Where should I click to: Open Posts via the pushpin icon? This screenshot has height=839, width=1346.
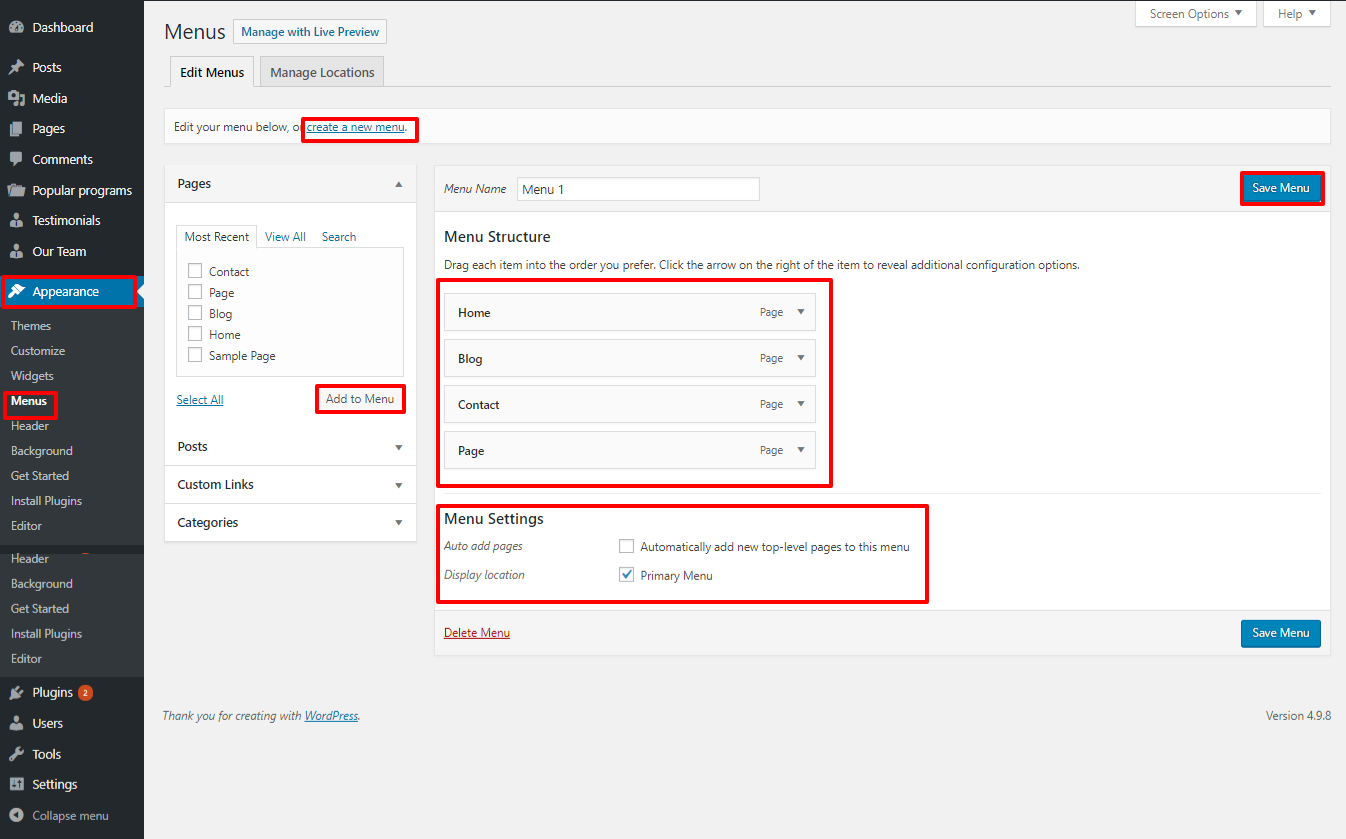coord(16,68)
